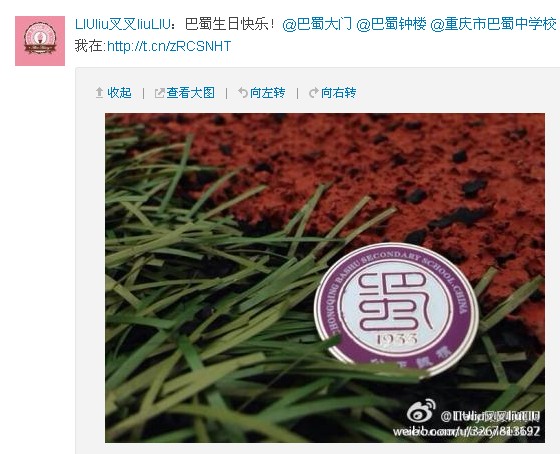Click the Weibo eye logo watermark
Screen dimensions: 560x454
coord(421,411)
